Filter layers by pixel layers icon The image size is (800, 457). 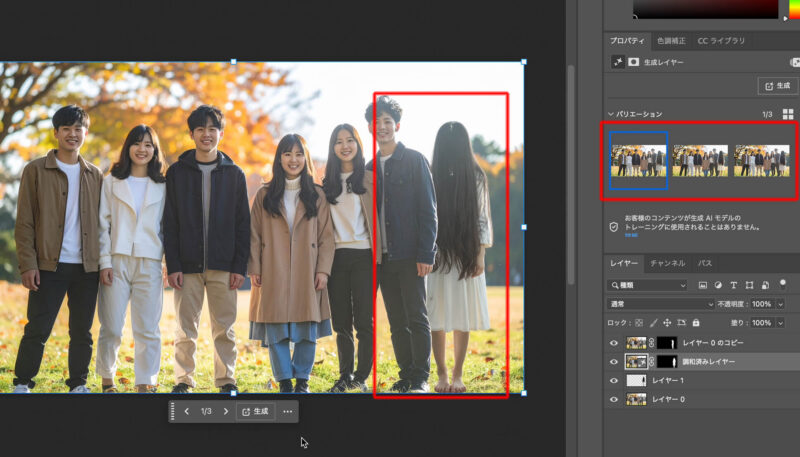point(703,285)
